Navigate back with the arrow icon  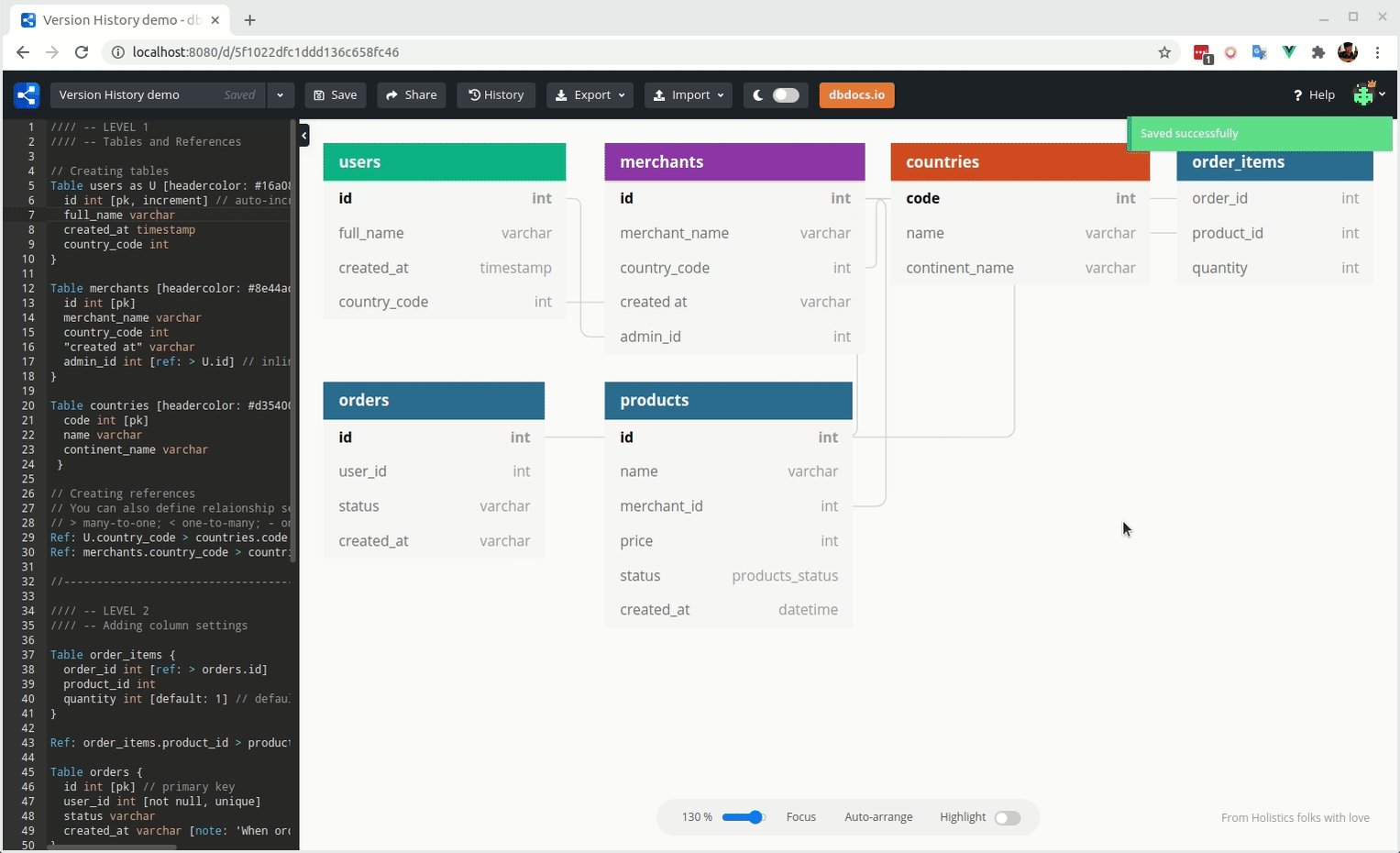[22, 52]
